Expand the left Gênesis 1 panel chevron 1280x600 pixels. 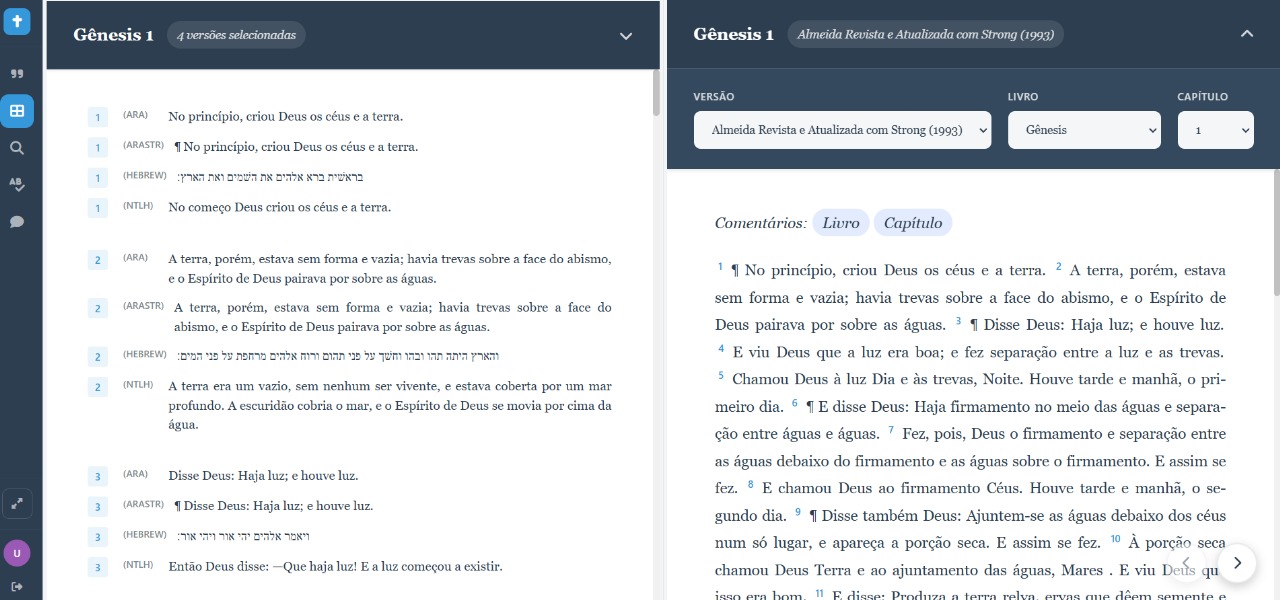626,36
